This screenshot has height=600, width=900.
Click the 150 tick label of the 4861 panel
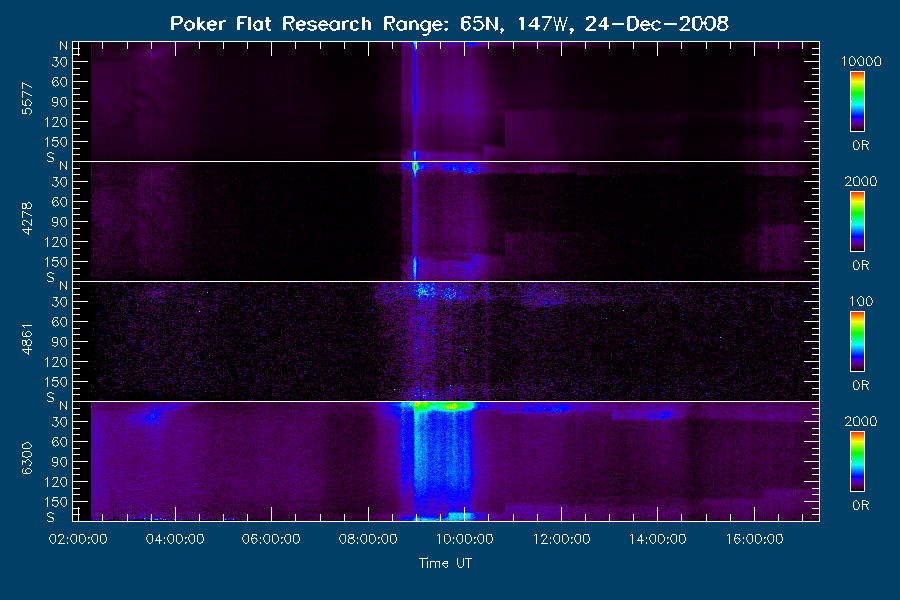click(x=56, y=382)
